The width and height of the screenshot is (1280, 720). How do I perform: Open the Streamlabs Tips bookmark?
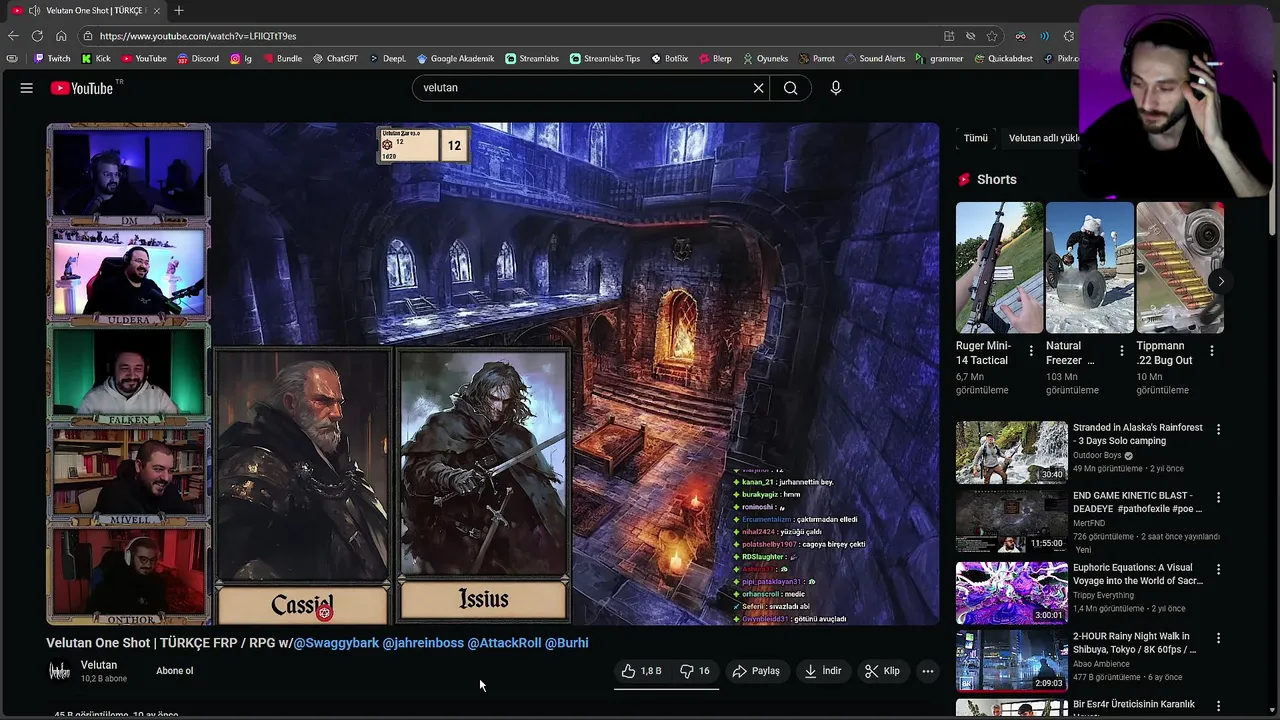pos(605,59)
